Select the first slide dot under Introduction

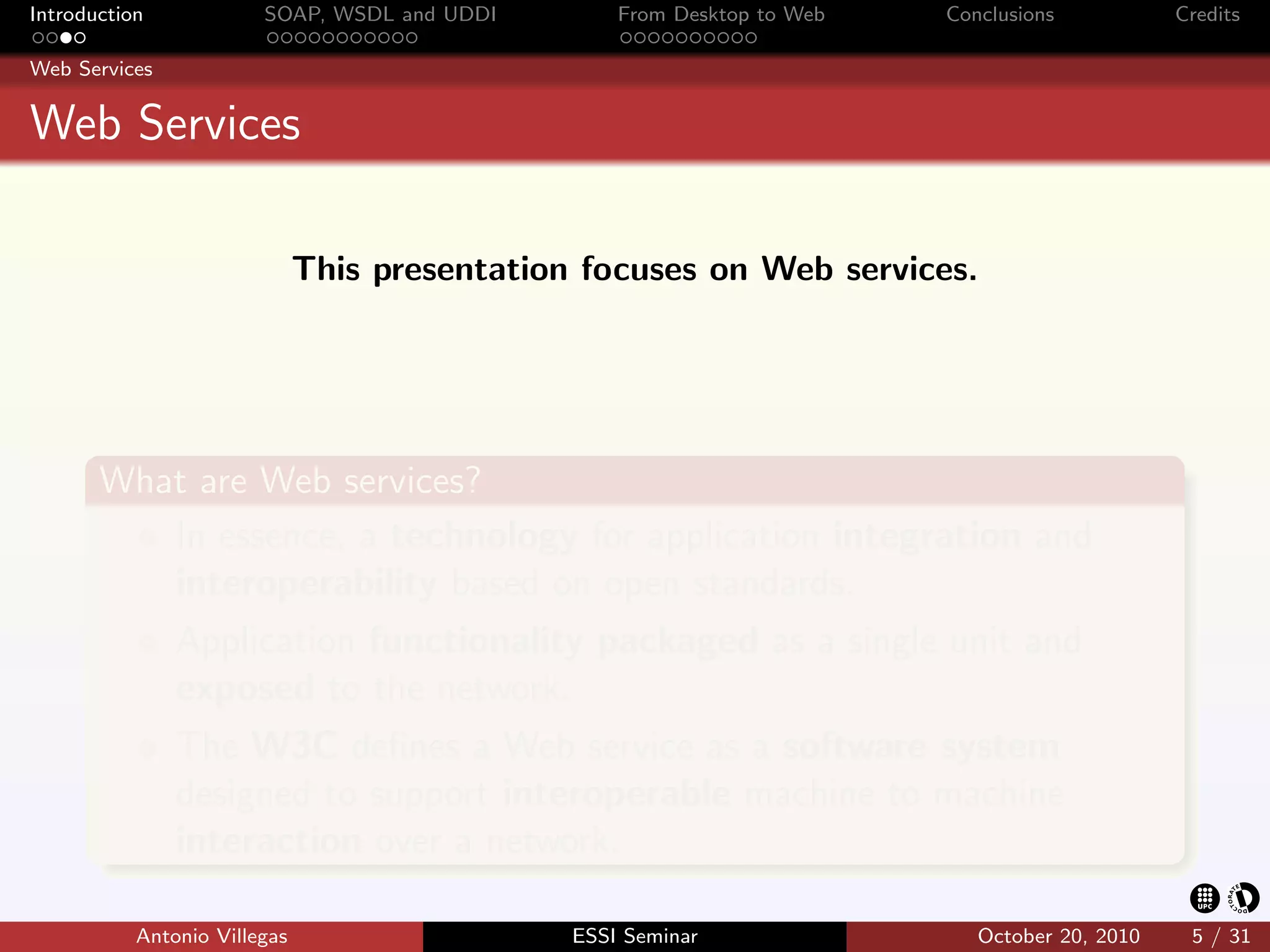[38, 38]
